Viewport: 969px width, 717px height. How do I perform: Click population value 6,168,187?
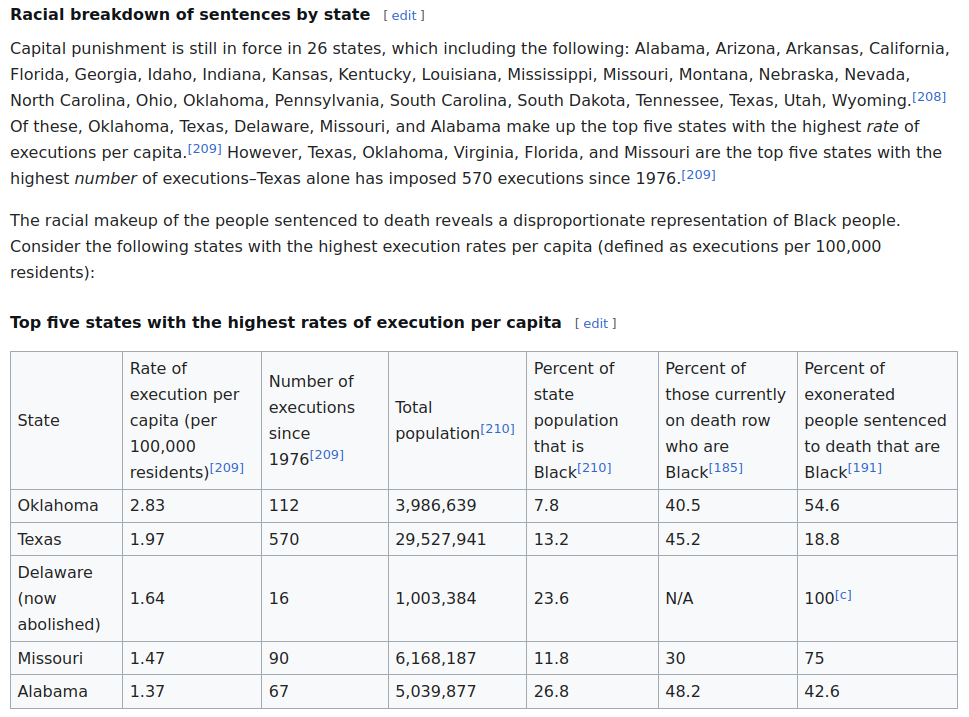click(436, 658)
